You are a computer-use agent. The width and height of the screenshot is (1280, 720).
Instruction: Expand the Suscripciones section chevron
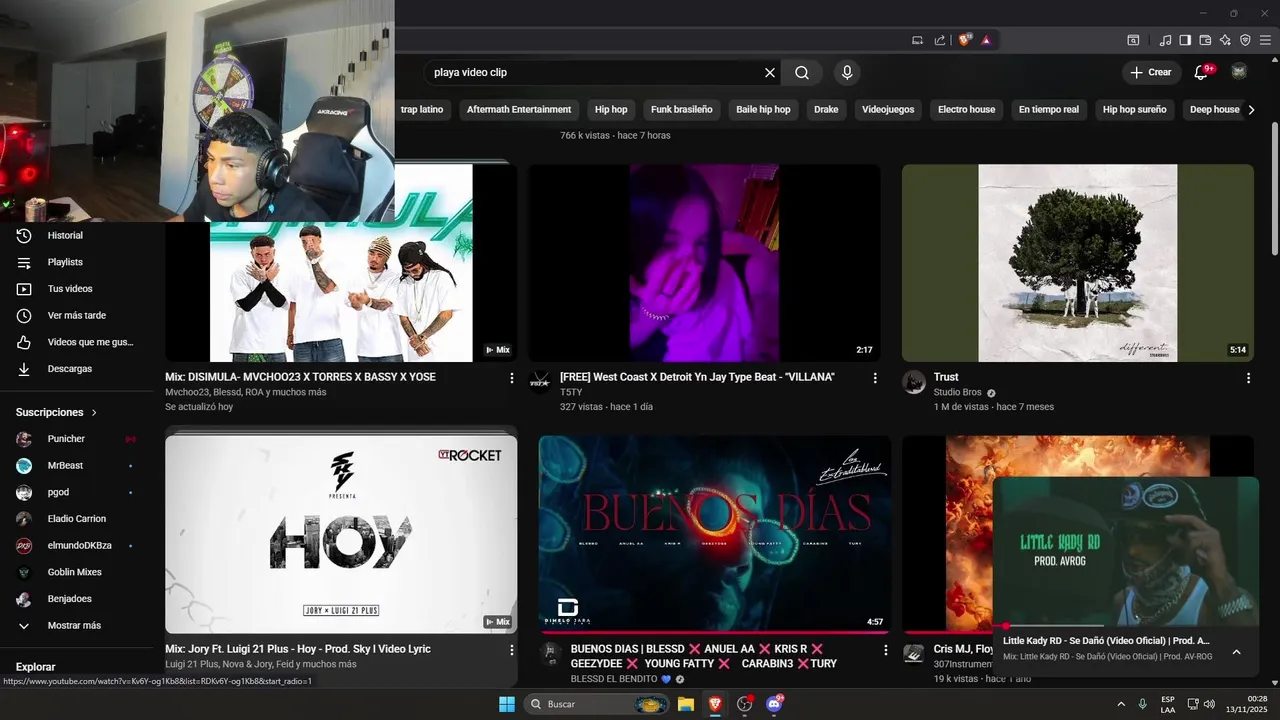95,412
